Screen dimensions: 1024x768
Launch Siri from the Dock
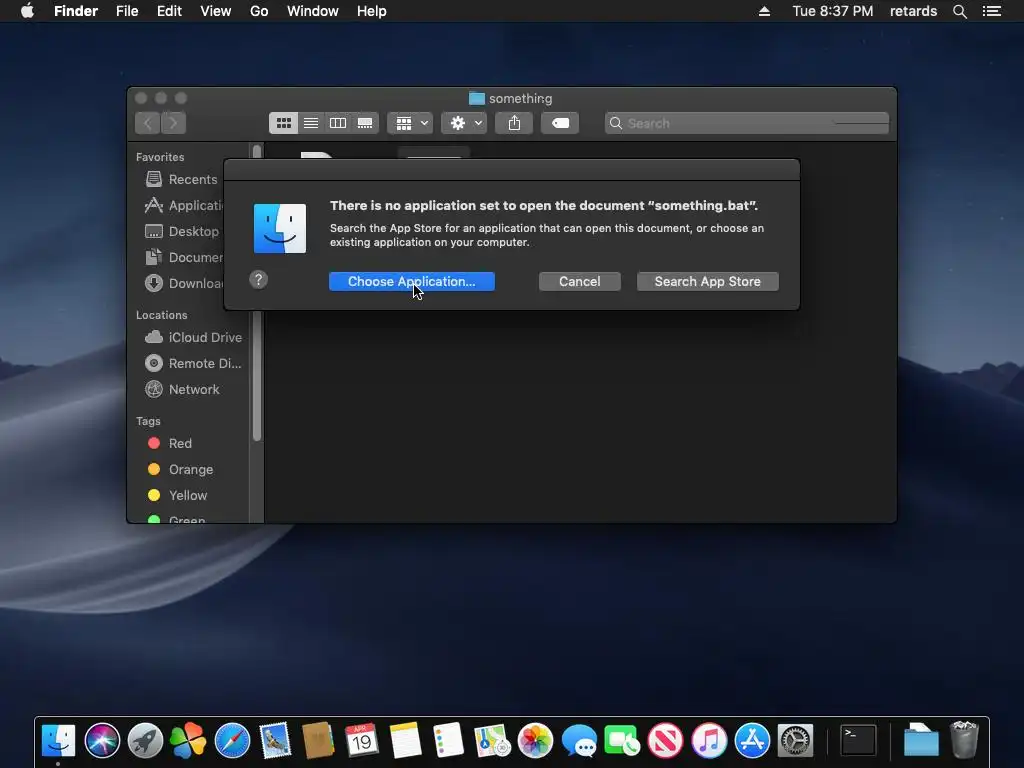point(102,741)
